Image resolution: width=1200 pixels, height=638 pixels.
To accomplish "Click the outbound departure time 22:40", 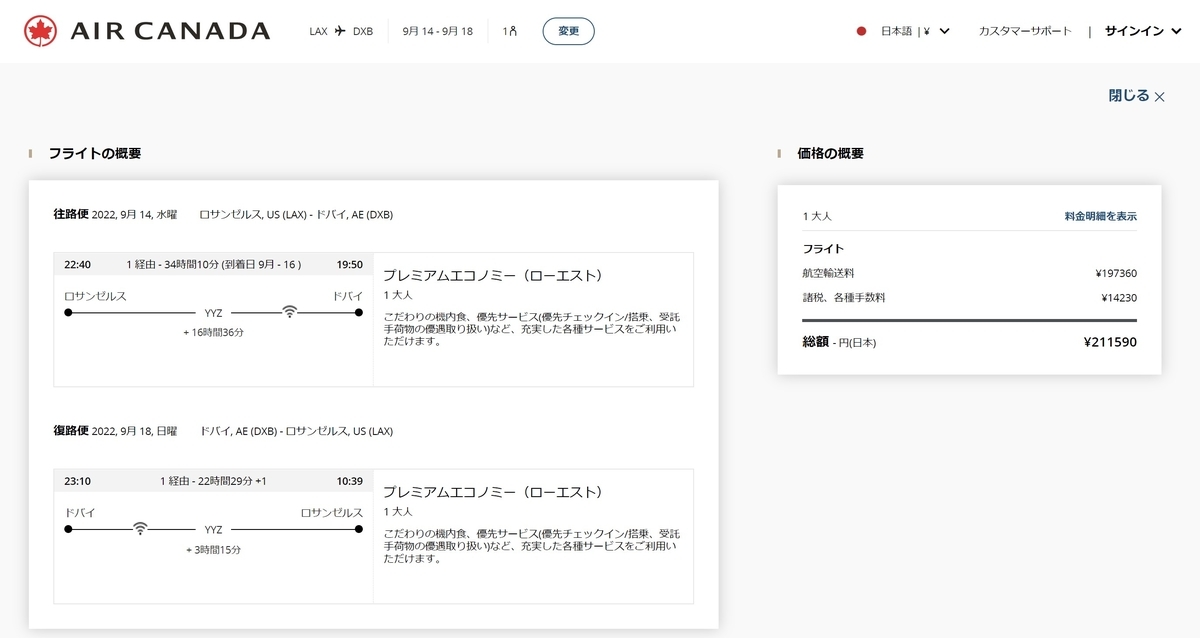I will (x=77, y=265).
